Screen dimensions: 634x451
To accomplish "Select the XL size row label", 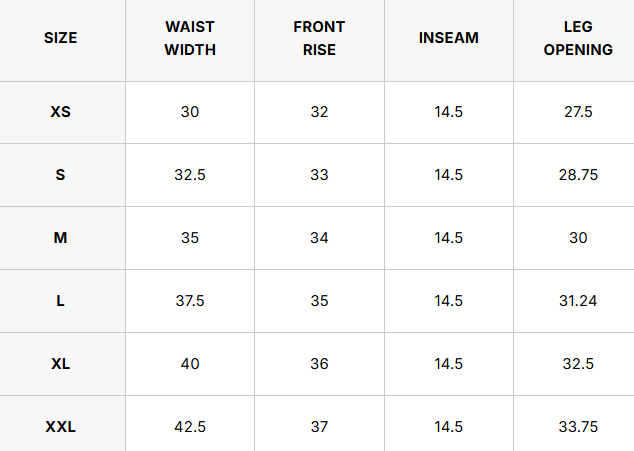I will (61, 364).
